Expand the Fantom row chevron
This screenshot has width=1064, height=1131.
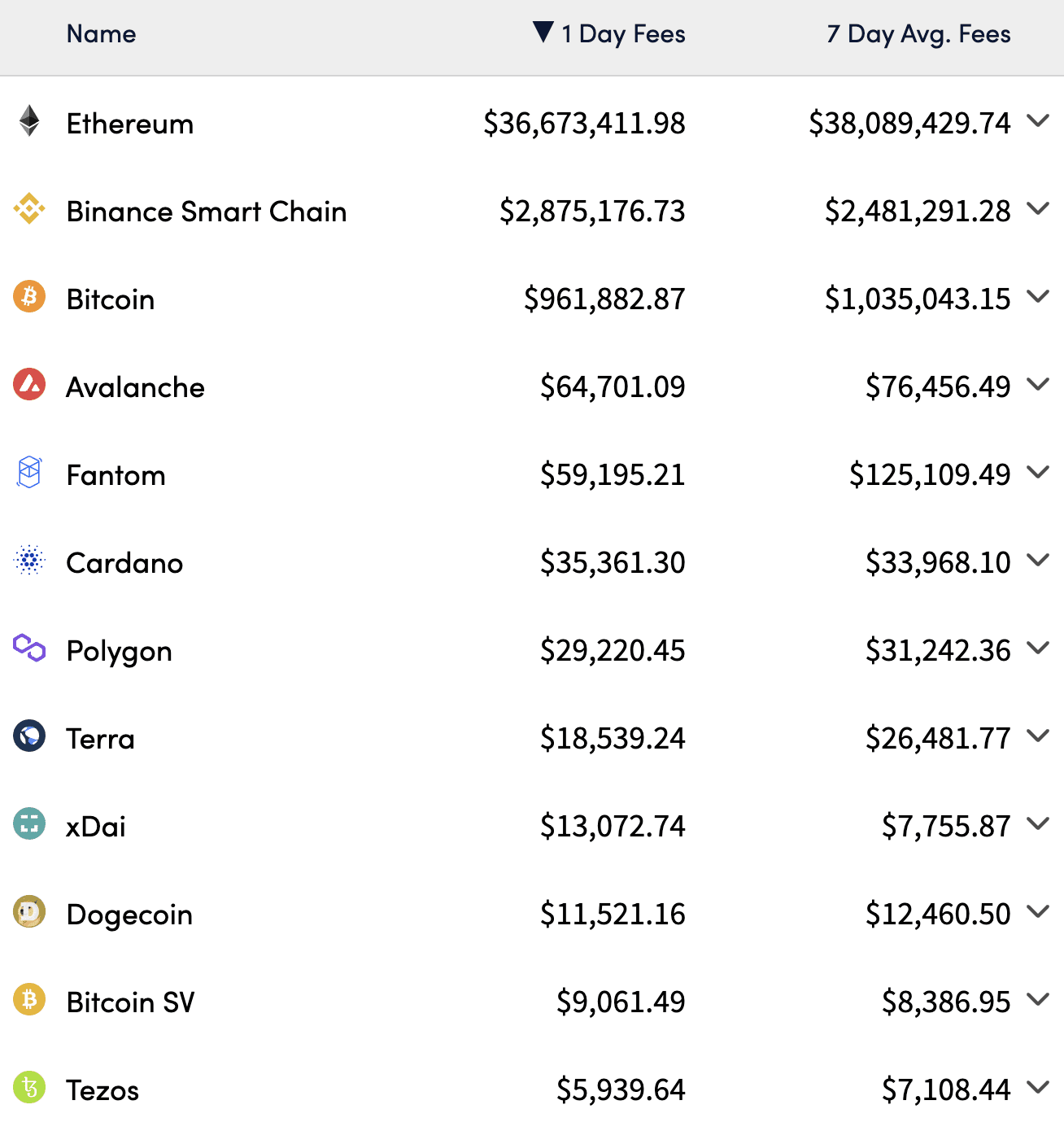click(x=1038, y=472)
